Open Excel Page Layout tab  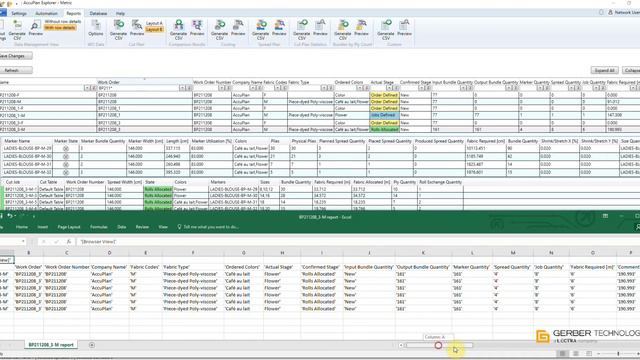69,227
